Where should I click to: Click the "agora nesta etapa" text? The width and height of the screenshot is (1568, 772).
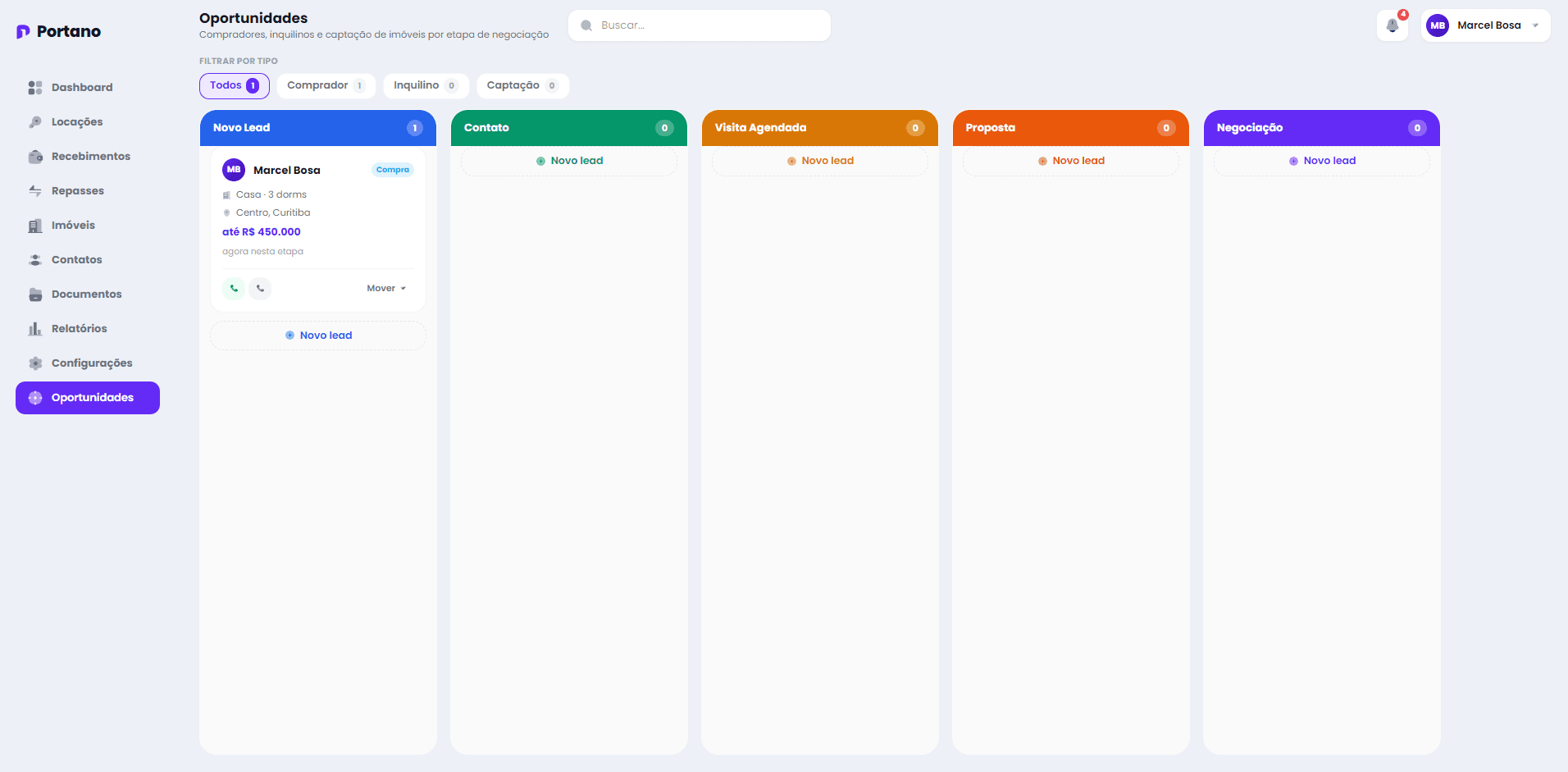(262, 252)
